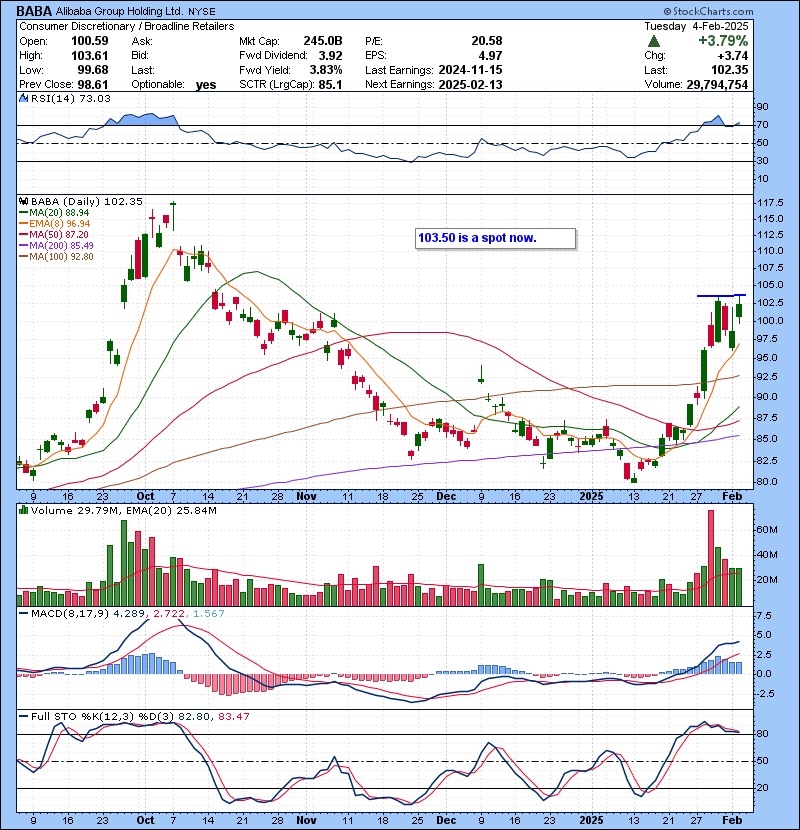This screenshot has width=800, height=830.
Task: Click the Fwd Yield 3.83% value
Action: pyautogui.click(x=326, y=70)
